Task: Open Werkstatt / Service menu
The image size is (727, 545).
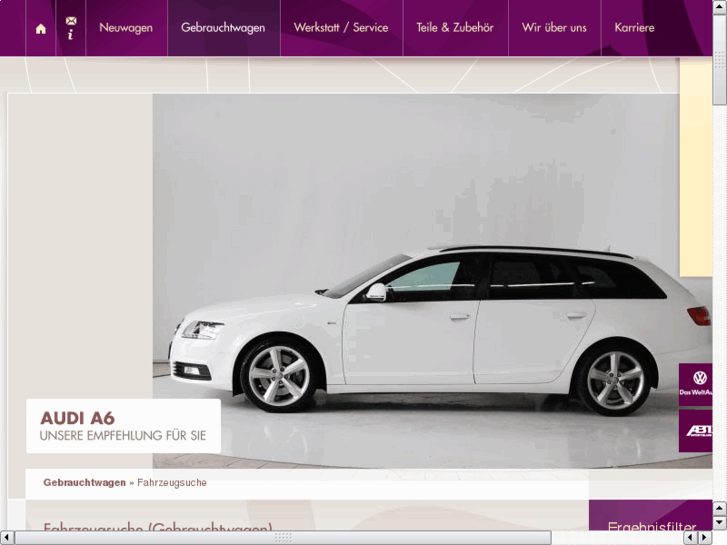Action: click(x=341, y=28)
